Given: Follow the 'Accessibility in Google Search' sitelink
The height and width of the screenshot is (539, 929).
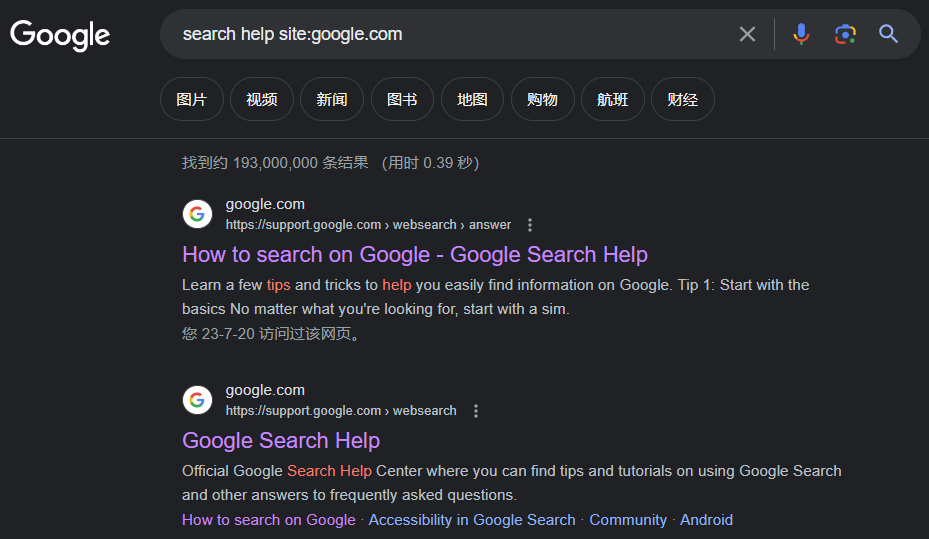Looking at the screenshot, I should [x=472, y=520].
